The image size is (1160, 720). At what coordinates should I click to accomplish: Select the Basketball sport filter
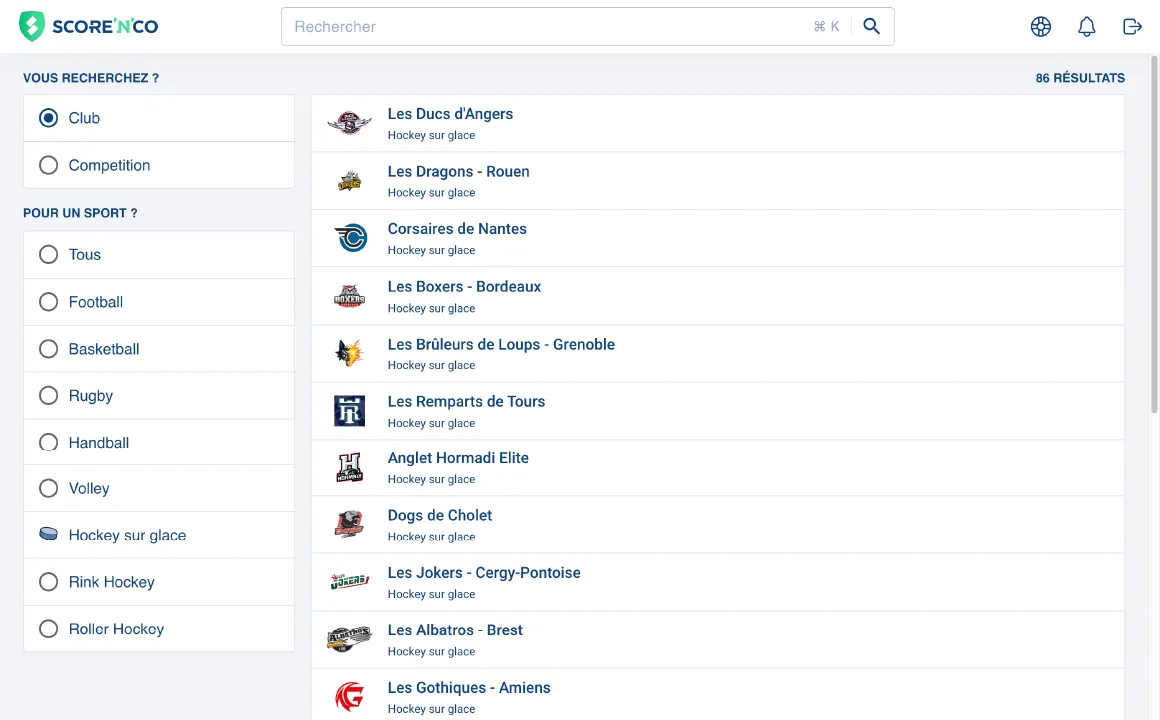pos(48,349)
